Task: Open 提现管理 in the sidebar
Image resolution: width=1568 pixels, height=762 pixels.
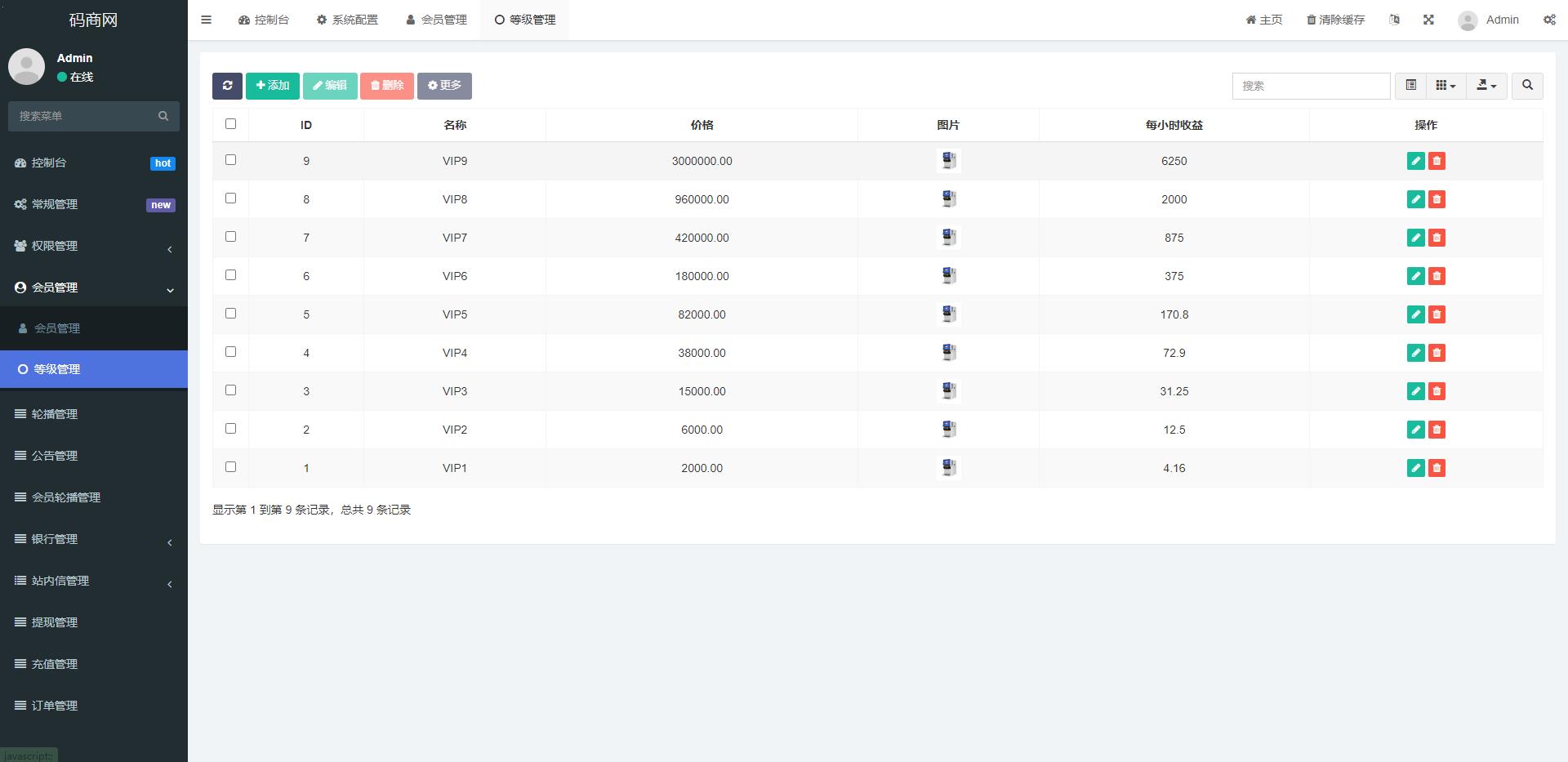Action: coord(55,622)
